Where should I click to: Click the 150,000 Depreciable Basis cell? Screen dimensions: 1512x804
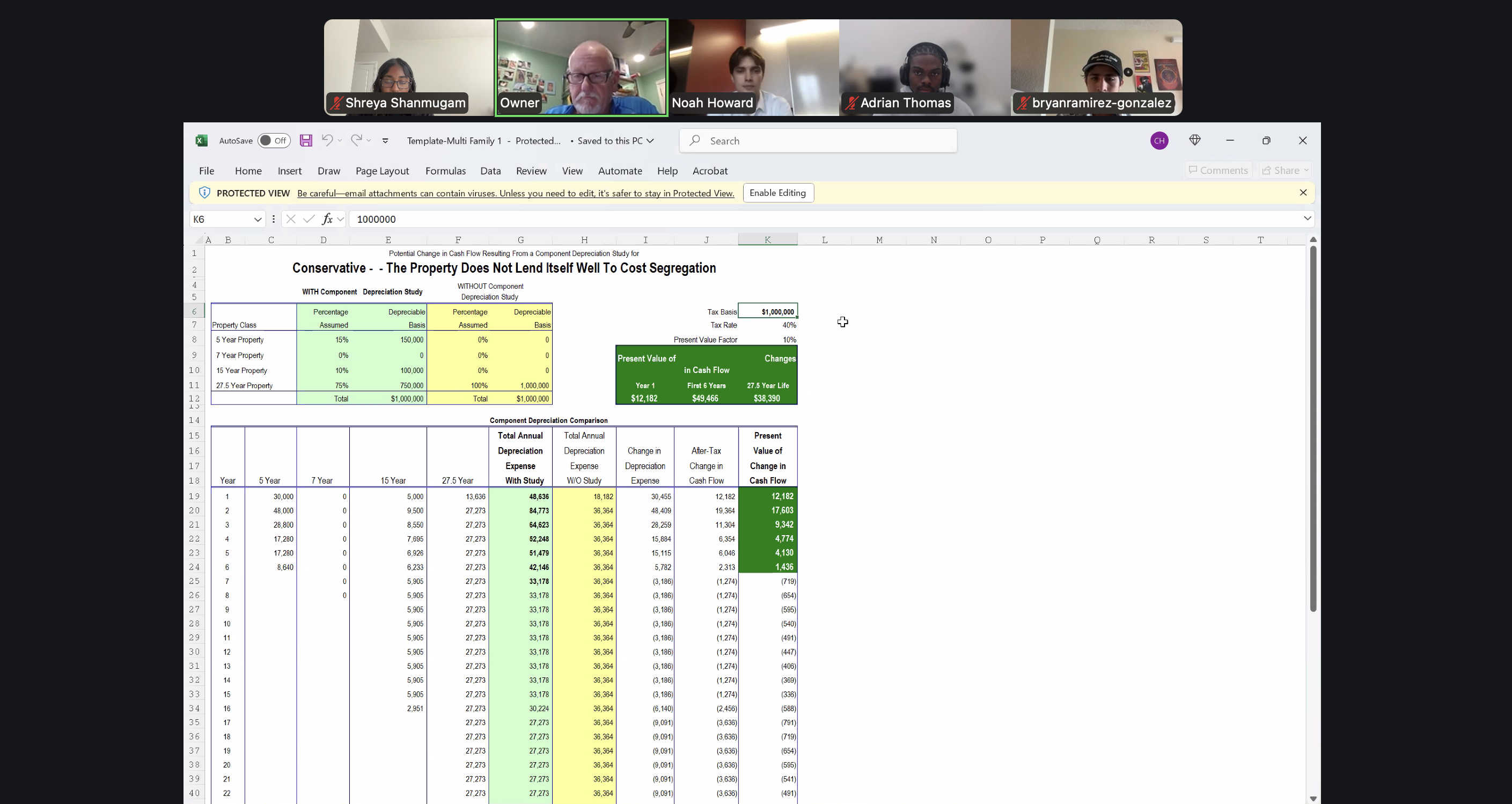(388, 340)
